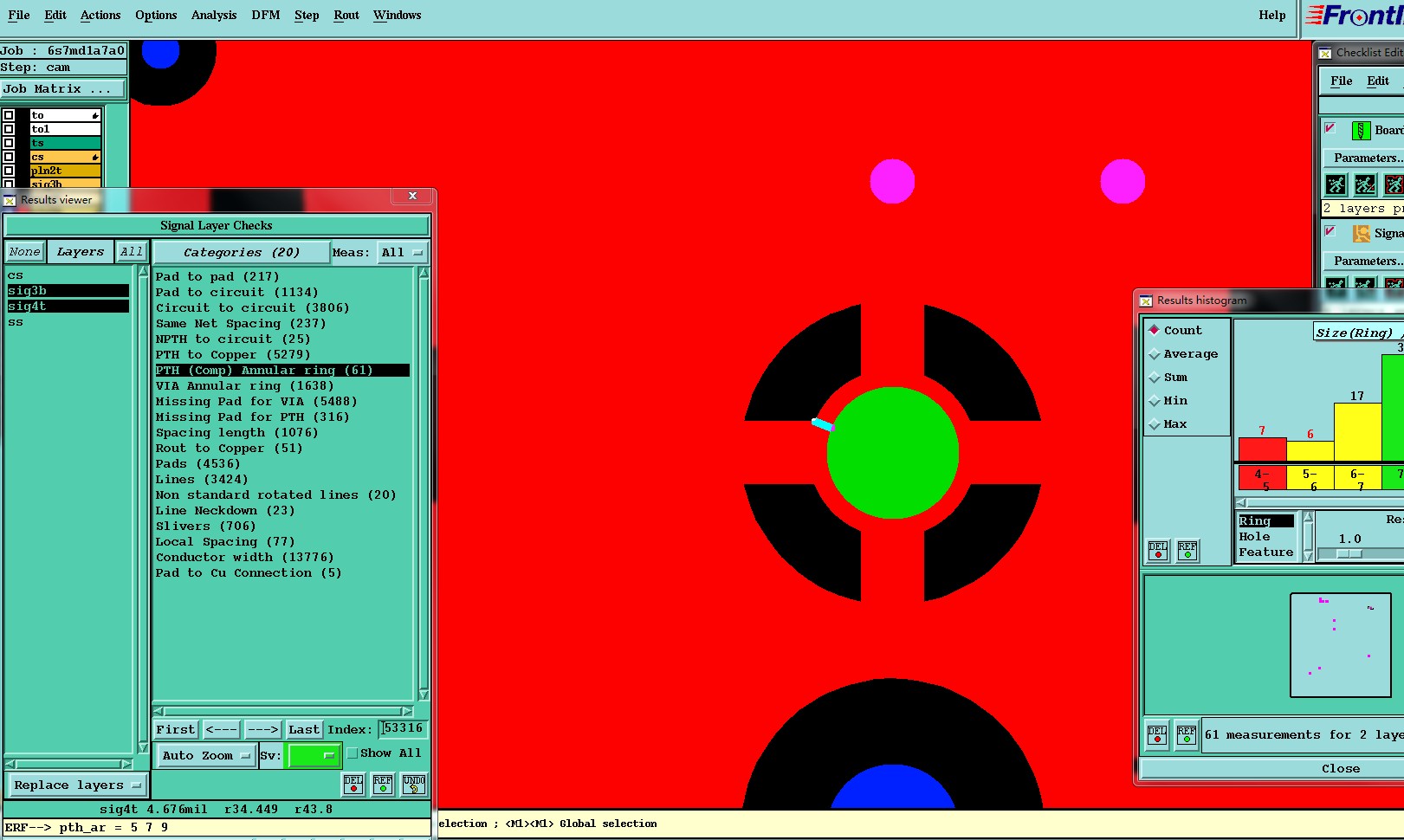
Task: Click the Index input field
Action: click(403, 729)
